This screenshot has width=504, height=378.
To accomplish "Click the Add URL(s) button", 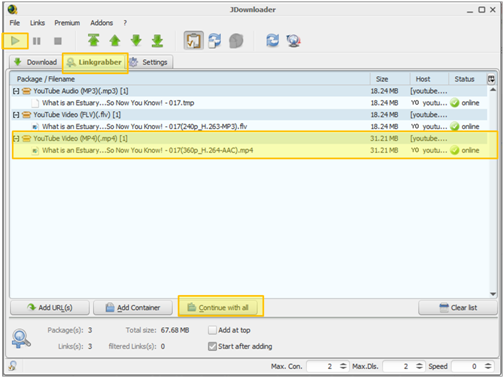I will click(50, 308).
